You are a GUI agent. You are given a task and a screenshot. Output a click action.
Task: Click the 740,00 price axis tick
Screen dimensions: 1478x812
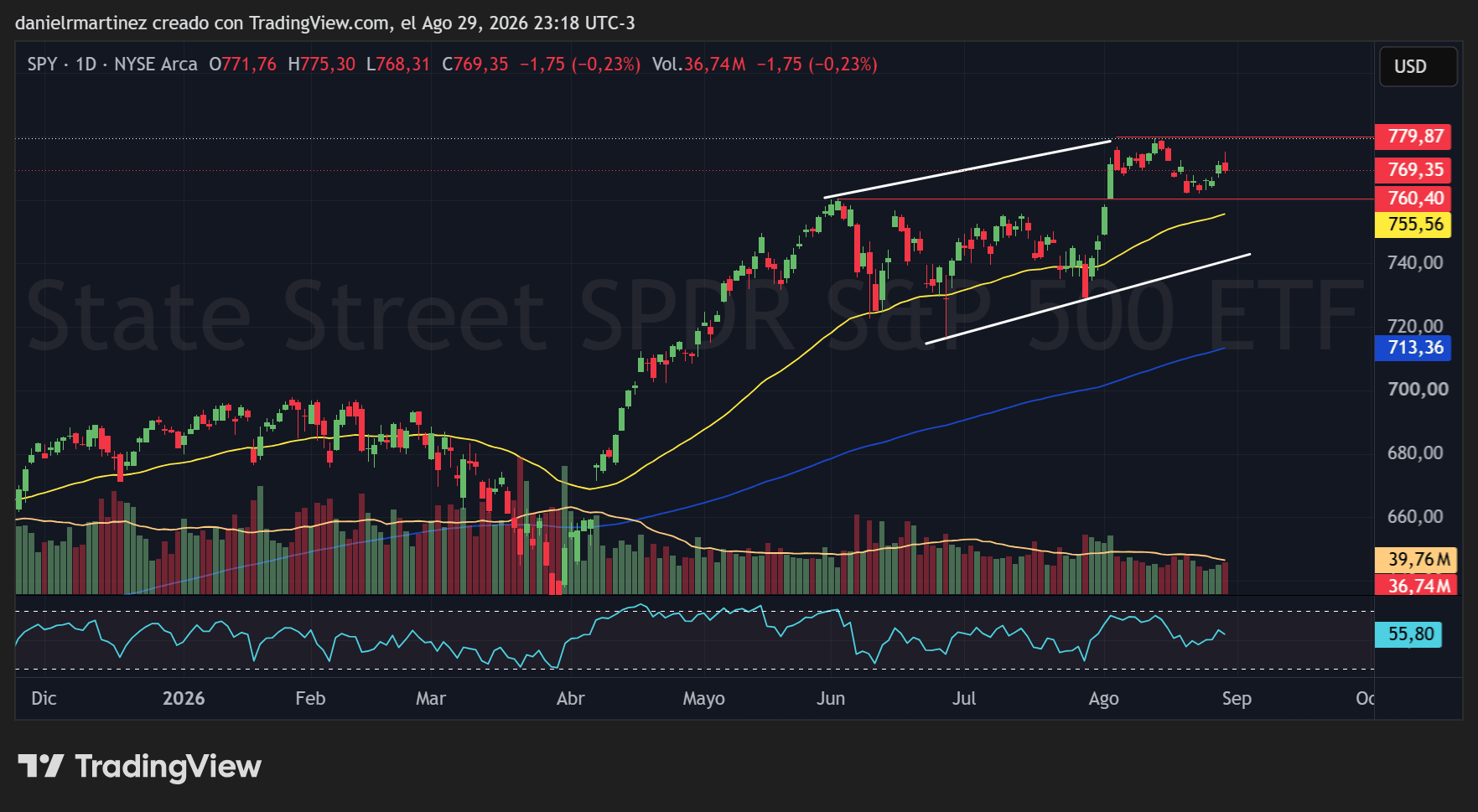(1415, 263)
